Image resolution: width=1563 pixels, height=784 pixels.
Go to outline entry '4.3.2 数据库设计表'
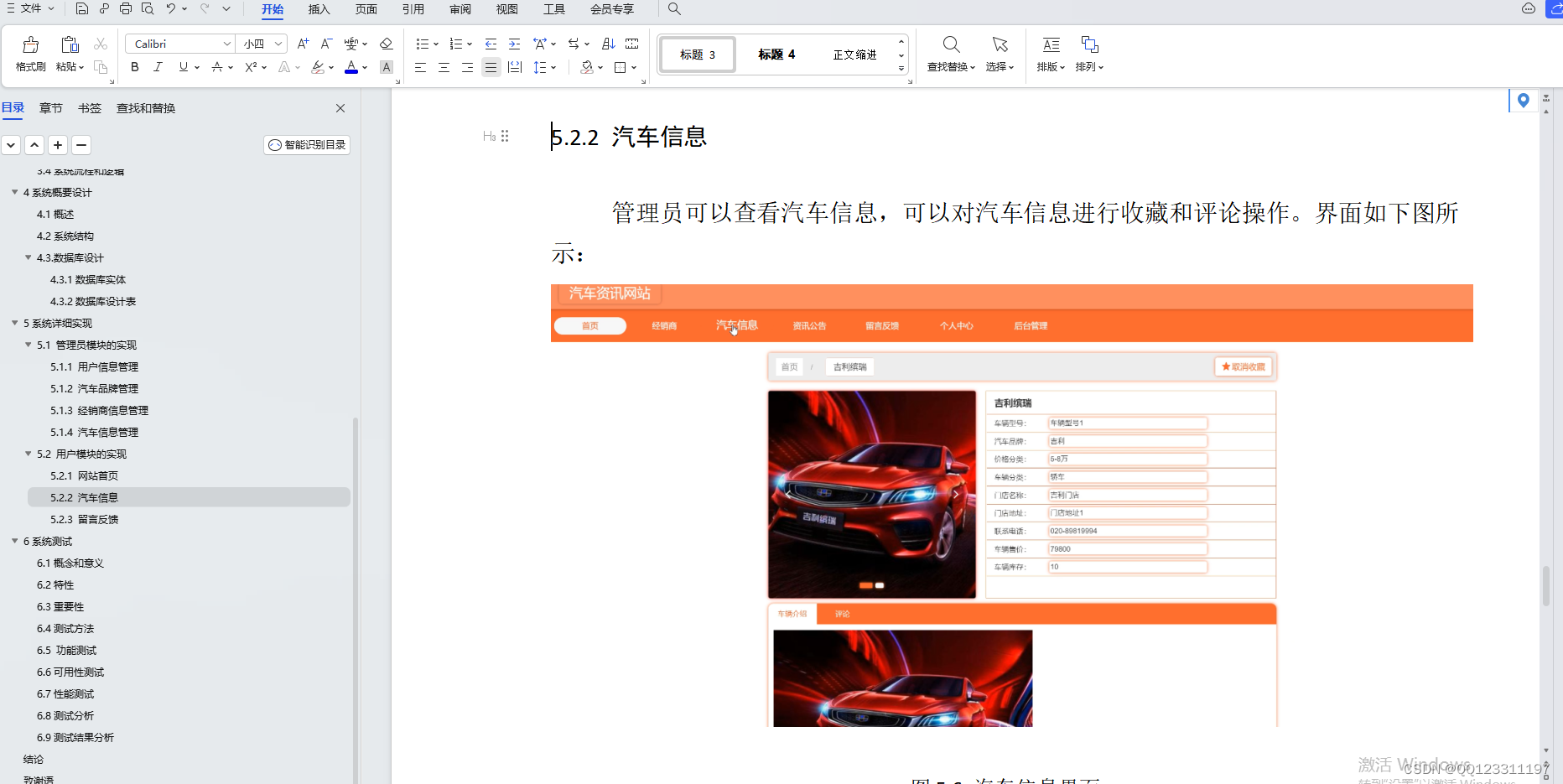[93, 301]
